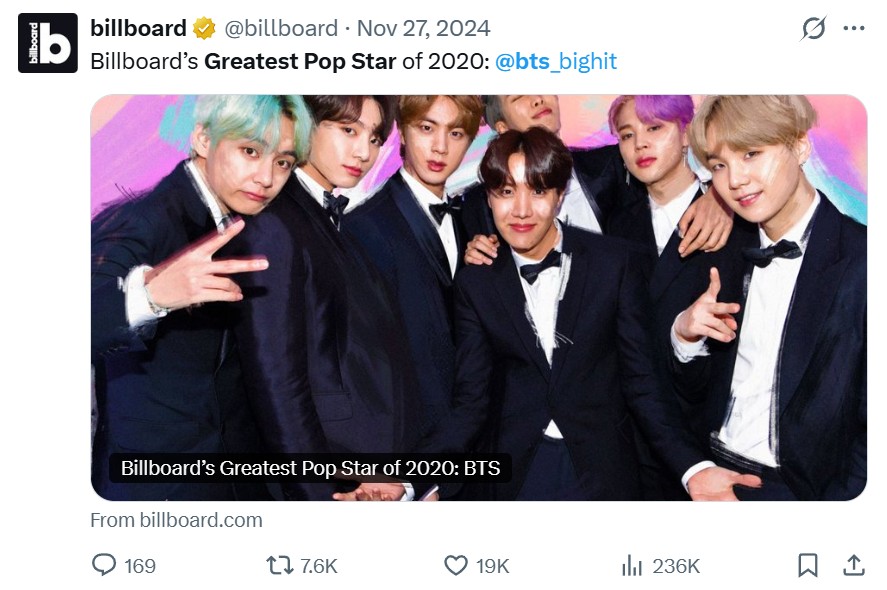The width and height of the screenshot is (887, 590).
Task: View post analytics bar-chart icon
Action: click(x=631, y=565)
